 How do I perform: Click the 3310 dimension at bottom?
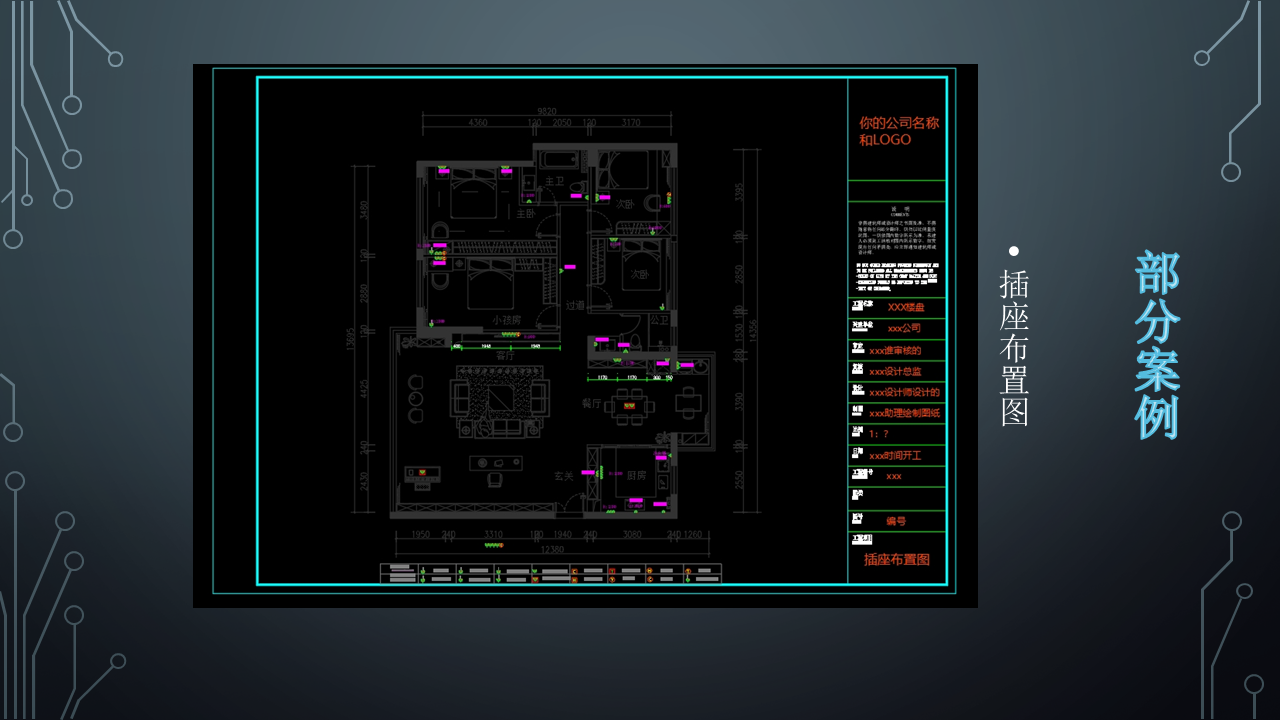tap(493, 535)
